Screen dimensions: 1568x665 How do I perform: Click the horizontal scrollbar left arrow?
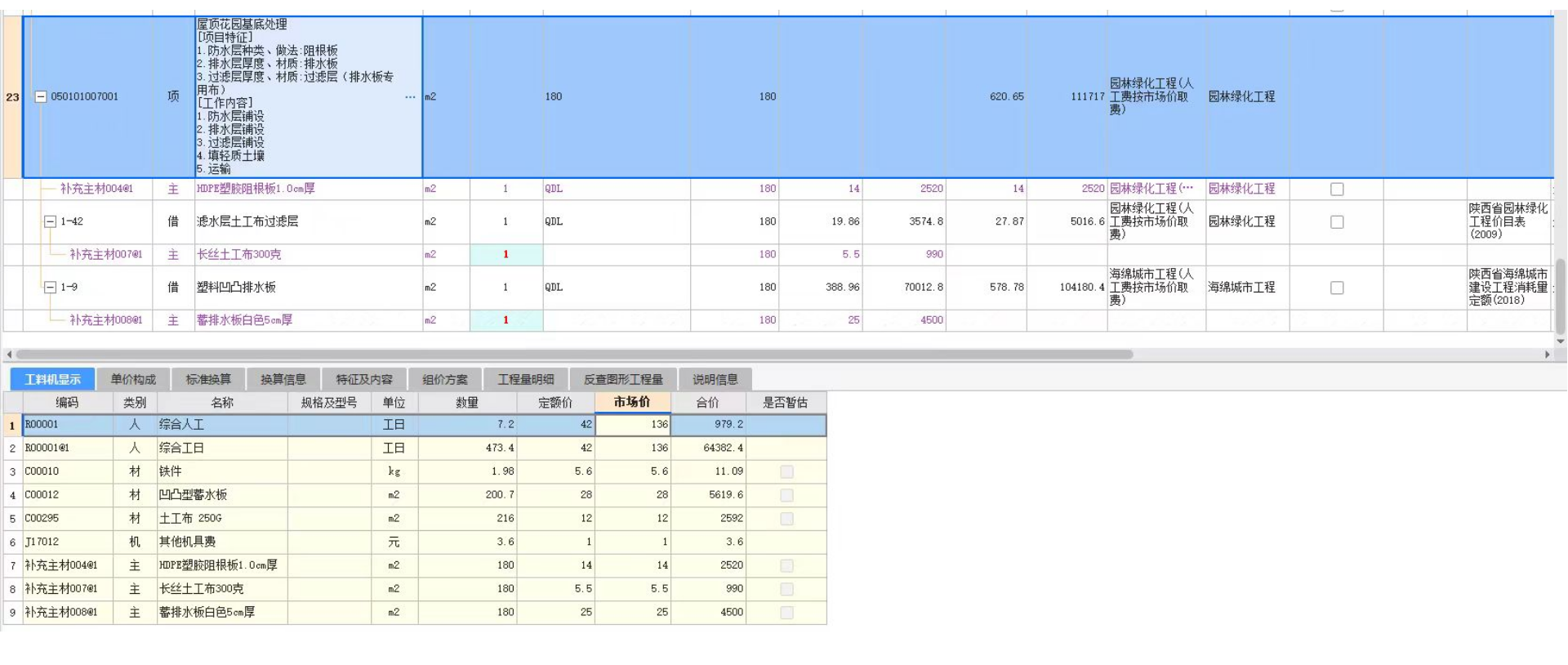tap(9, 355)
